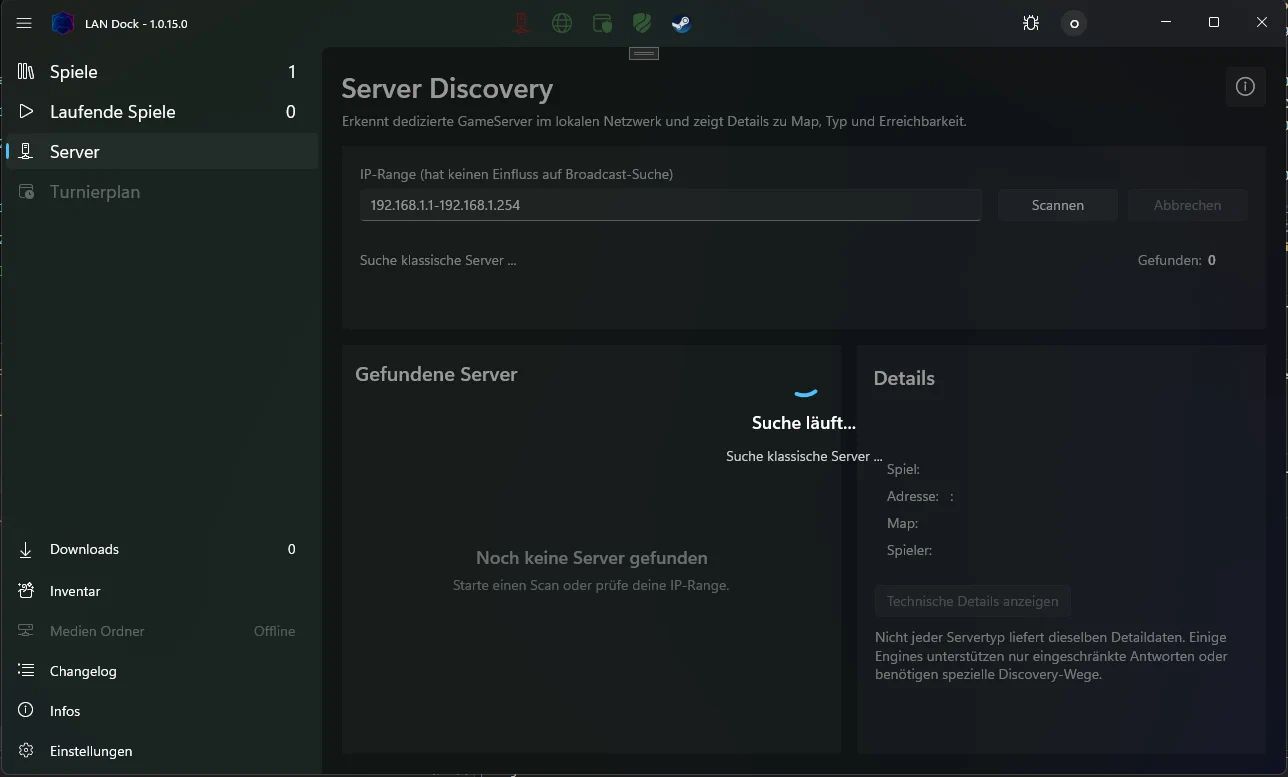Image resolution: width=1288 pixels, height=777 pixels.
Task: Click the globe network icon in the titlebar
Action: point(561,23)
